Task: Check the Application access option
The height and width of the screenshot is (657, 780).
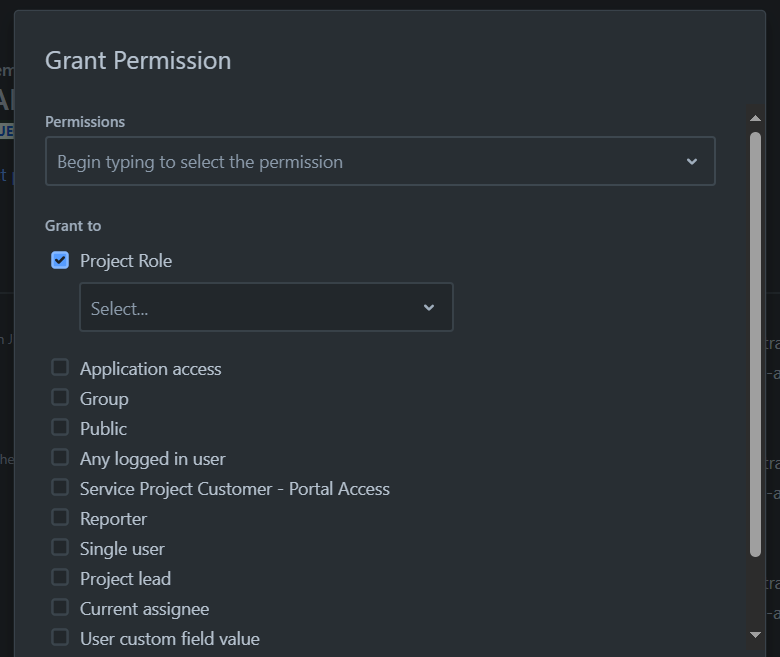Action: click(60, 368)
